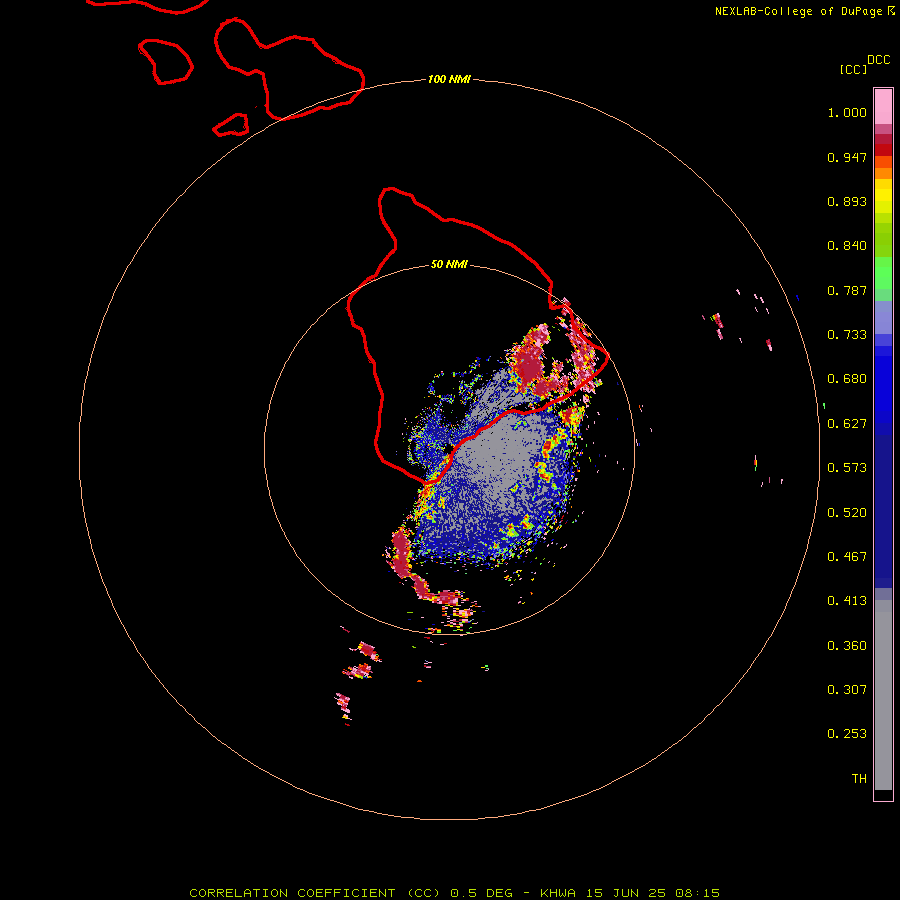Select the 0.947 scale value
Screen dimensions: 900x900
click(847, 157)
